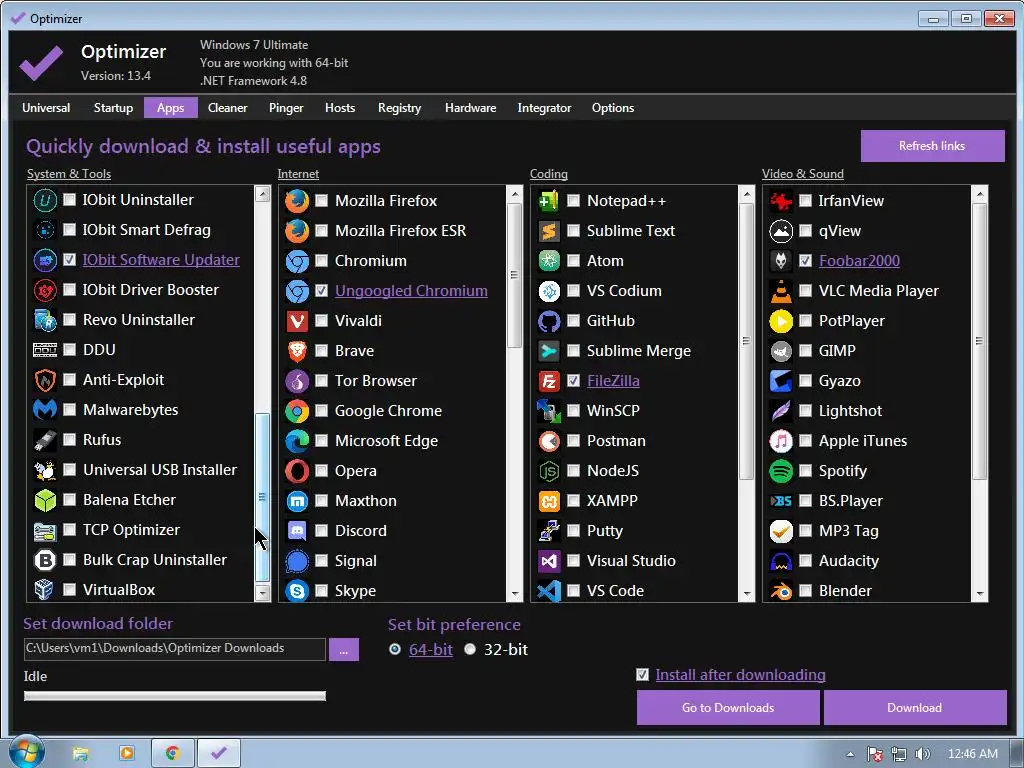This screenshot has height=768, width=1024.
Task: Click Video & Sound list scroll-up arrow
Action: pos(979,195)
